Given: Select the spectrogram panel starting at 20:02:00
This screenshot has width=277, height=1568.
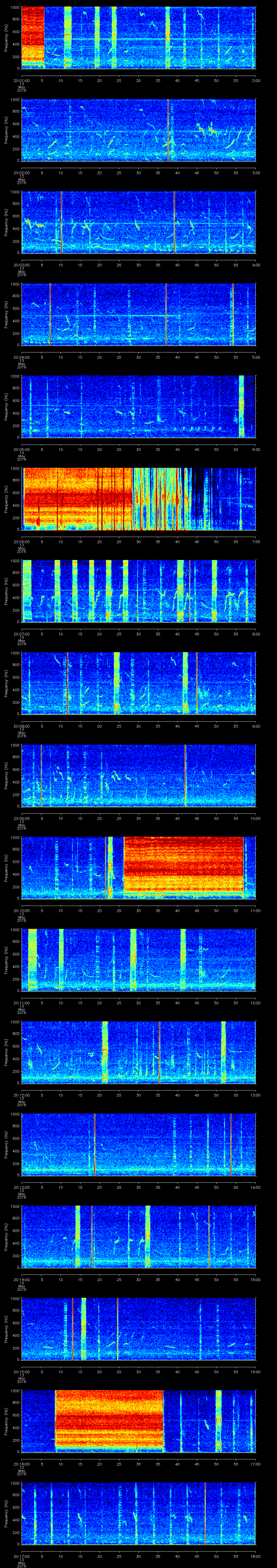Looking at the screenshot, I should click(138, 130).
